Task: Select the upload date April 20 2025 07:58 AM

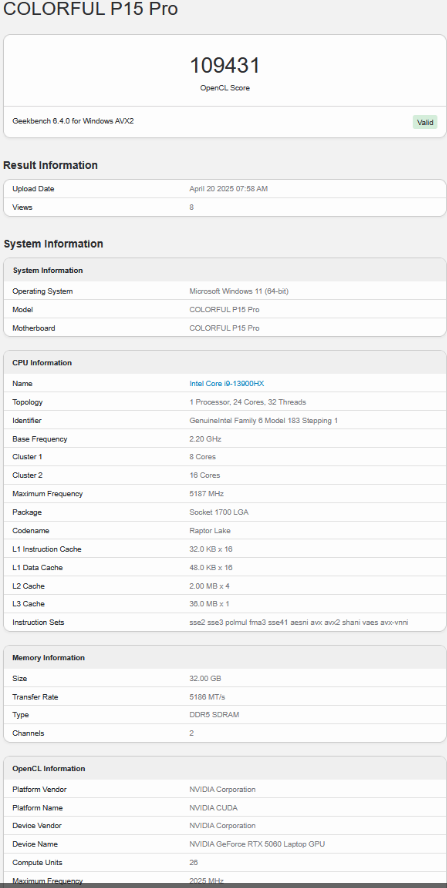Action: tap(228, 189)
